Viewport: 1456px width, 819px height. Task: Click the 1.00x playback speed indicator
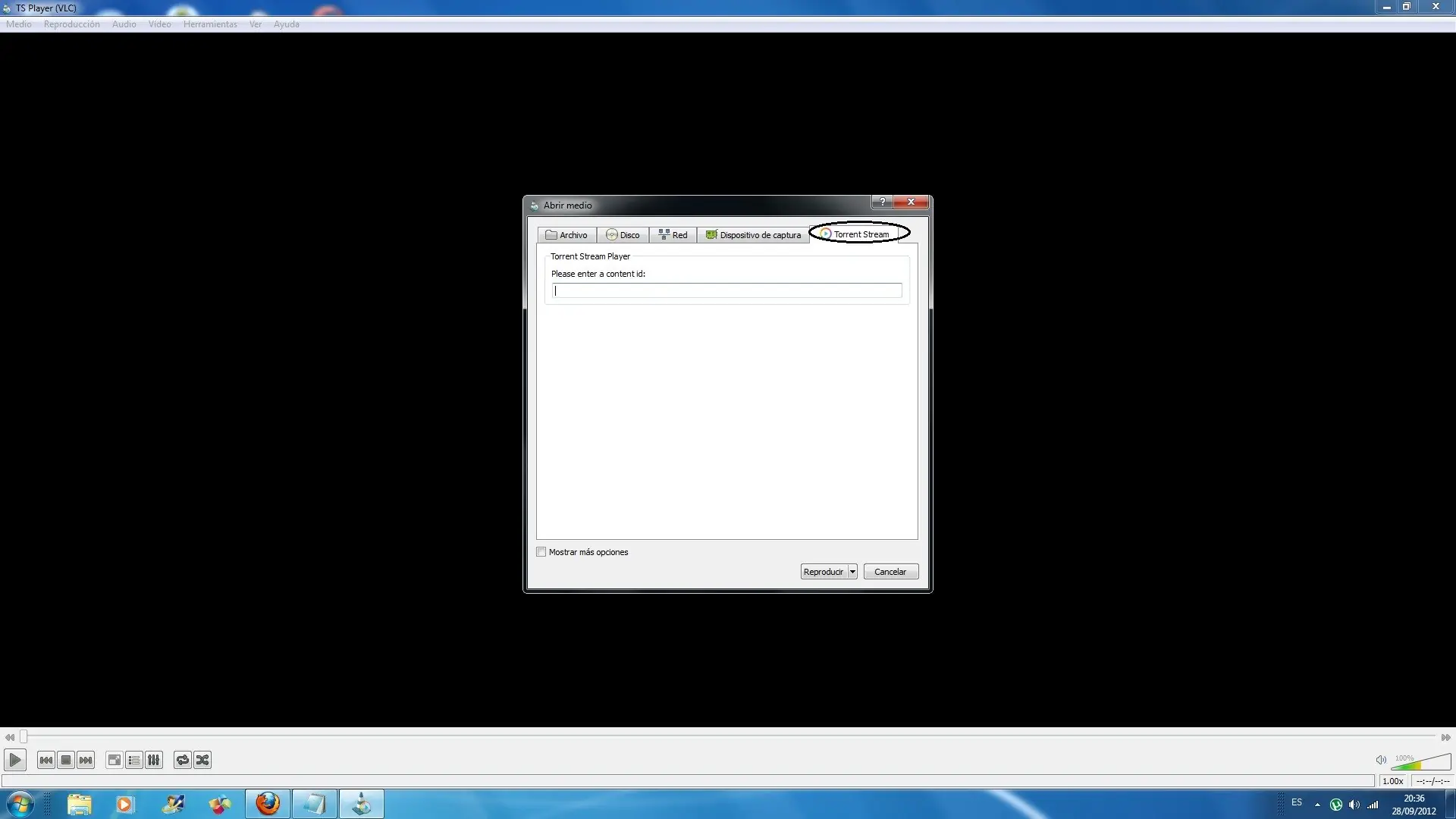[1393, 781]
